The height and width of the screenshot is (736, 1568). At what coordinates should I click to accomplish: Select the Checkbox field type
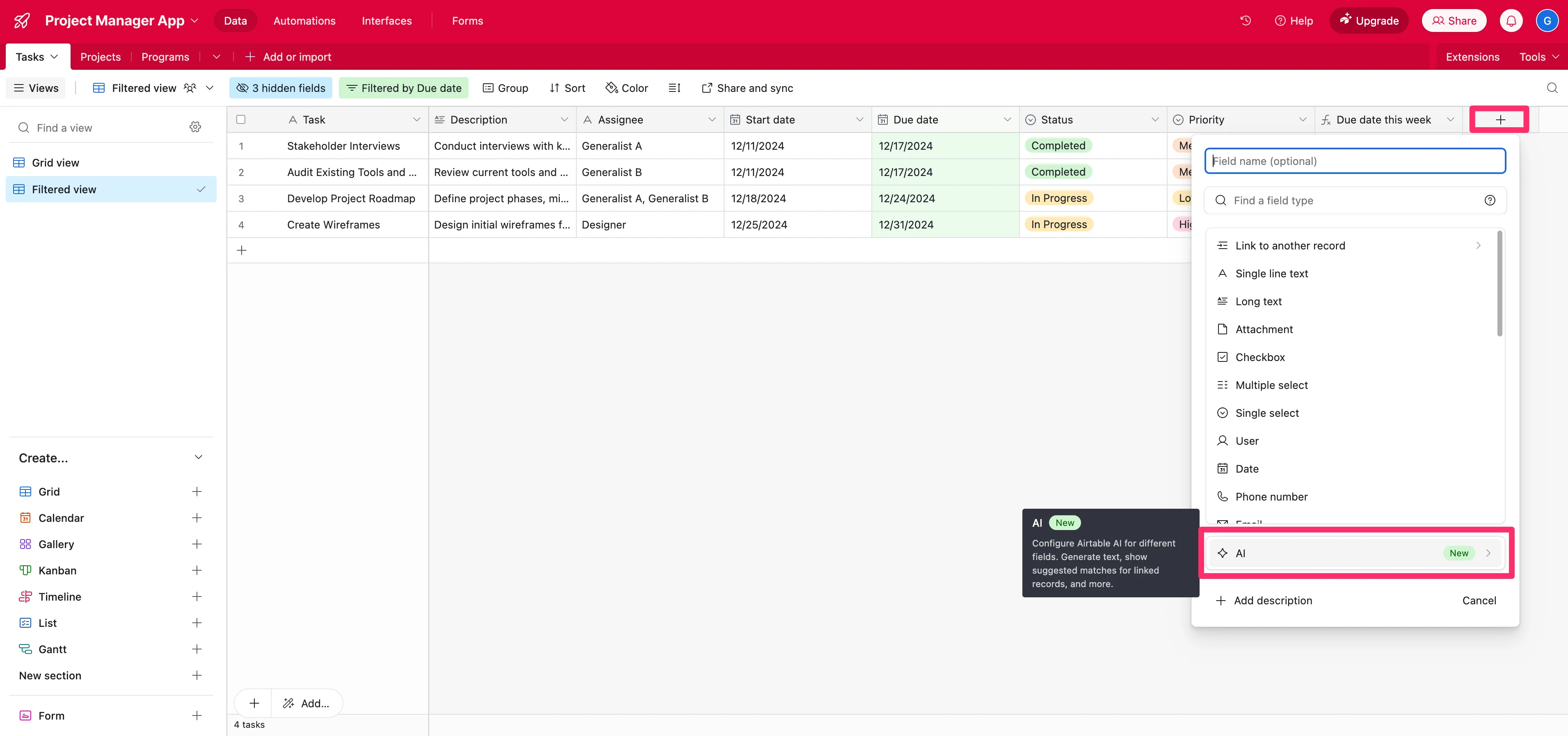[x=1259, y=357]
